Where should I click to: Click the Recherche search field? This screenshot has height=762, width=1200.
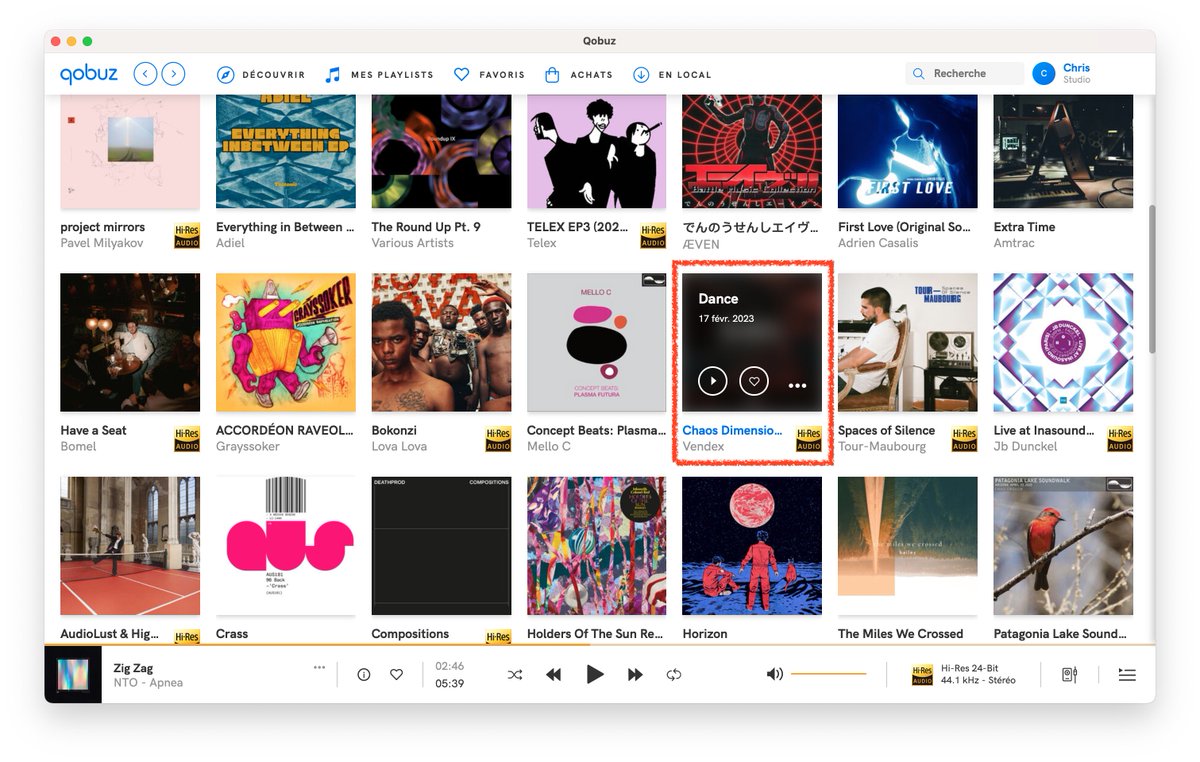(965, 74)
